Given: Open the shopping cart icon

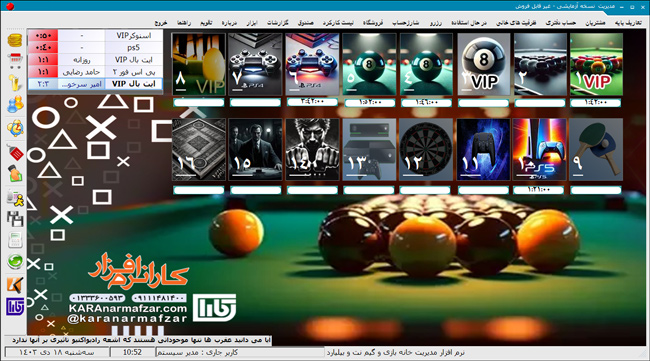Looking at the screenshot, I should pos(15,61).
